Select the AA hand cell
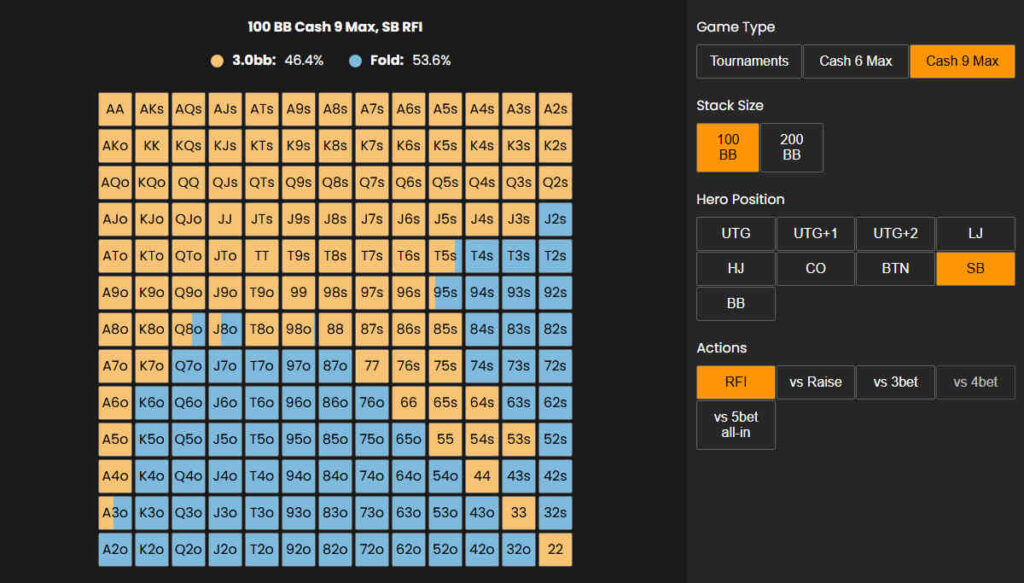1024x583 pixels. [115, 109]
